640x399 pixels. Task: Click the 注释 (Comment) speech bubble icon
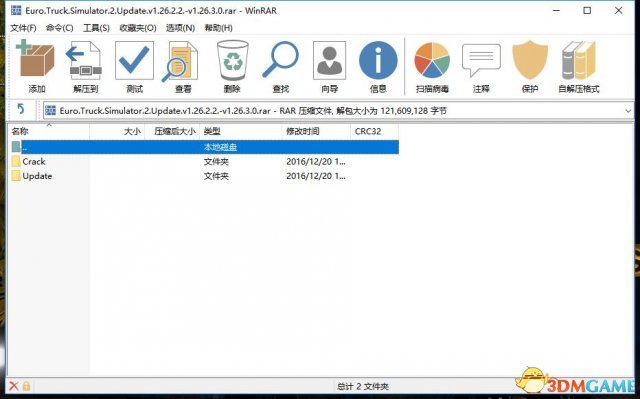pos(481,60)
